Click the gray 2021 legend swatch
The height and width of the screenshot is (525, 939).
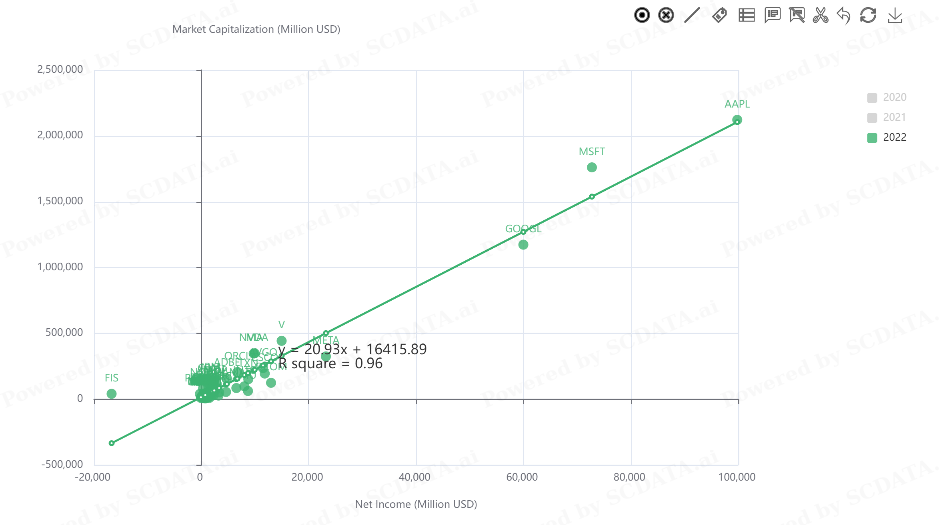pos(872,117)
